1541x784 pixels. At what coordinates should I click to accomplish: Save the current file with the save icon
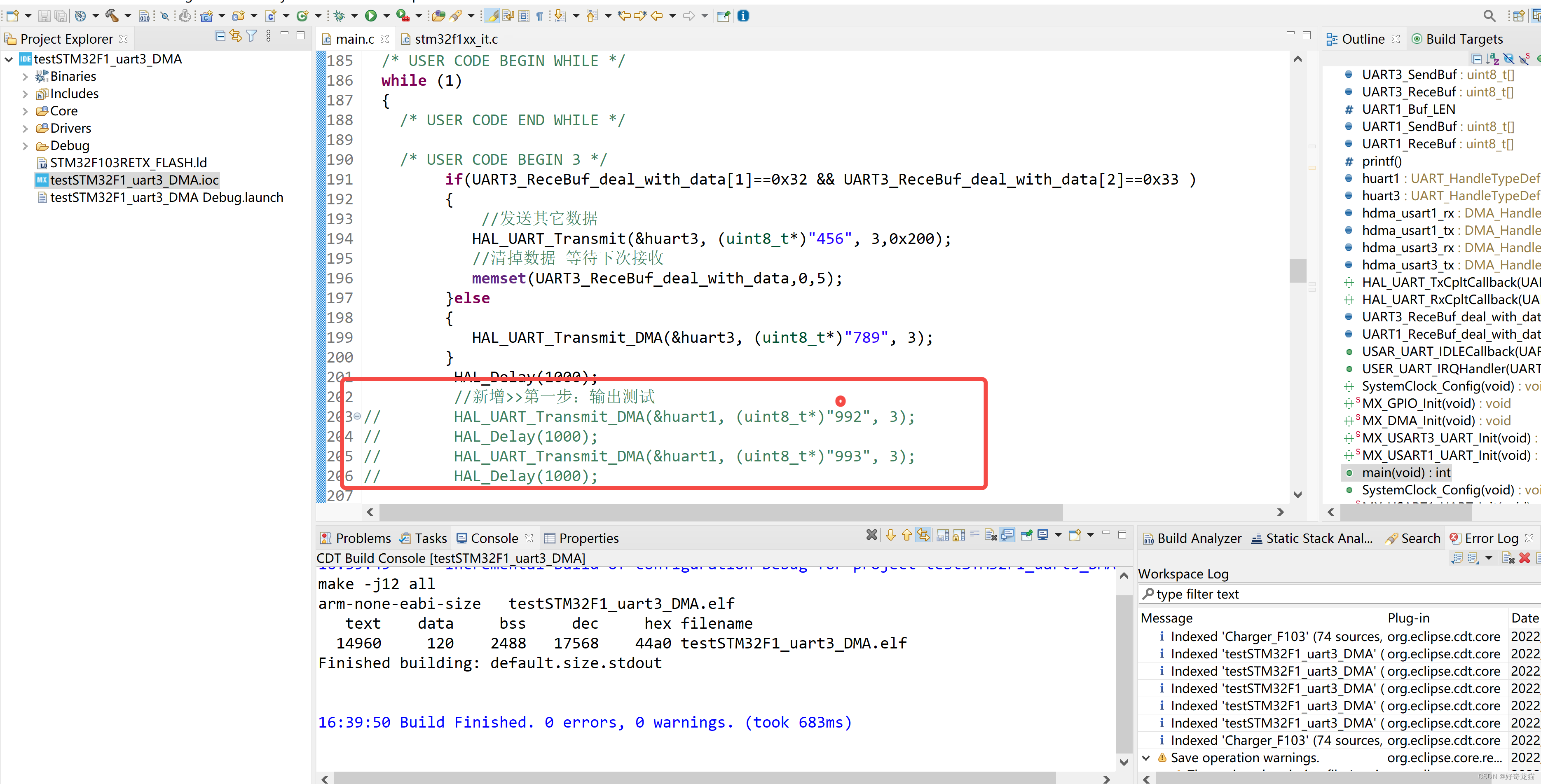click(45, 16)
